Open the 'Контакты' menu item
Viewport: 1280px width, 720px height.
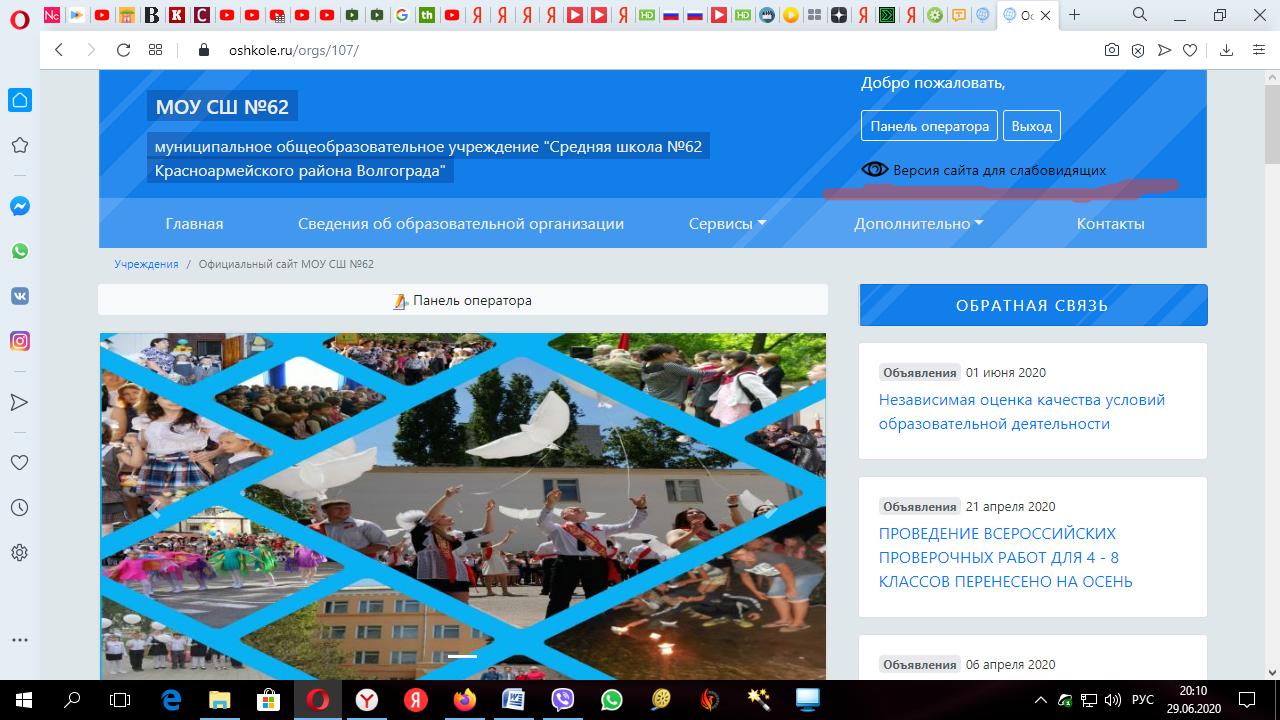(1110, 224)
